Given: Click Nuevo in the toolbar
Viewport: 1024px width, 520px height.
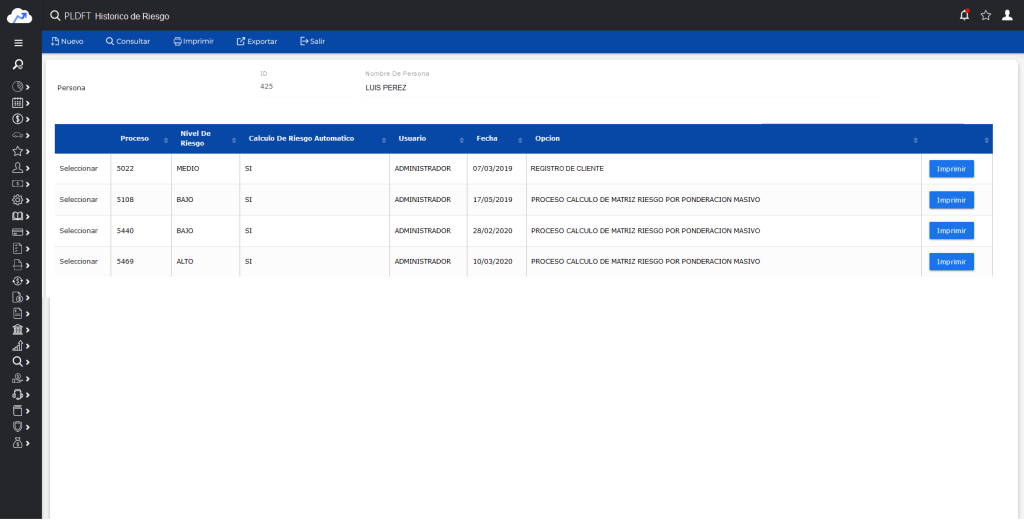Looking at the screenshot, I should pos(67,41).
